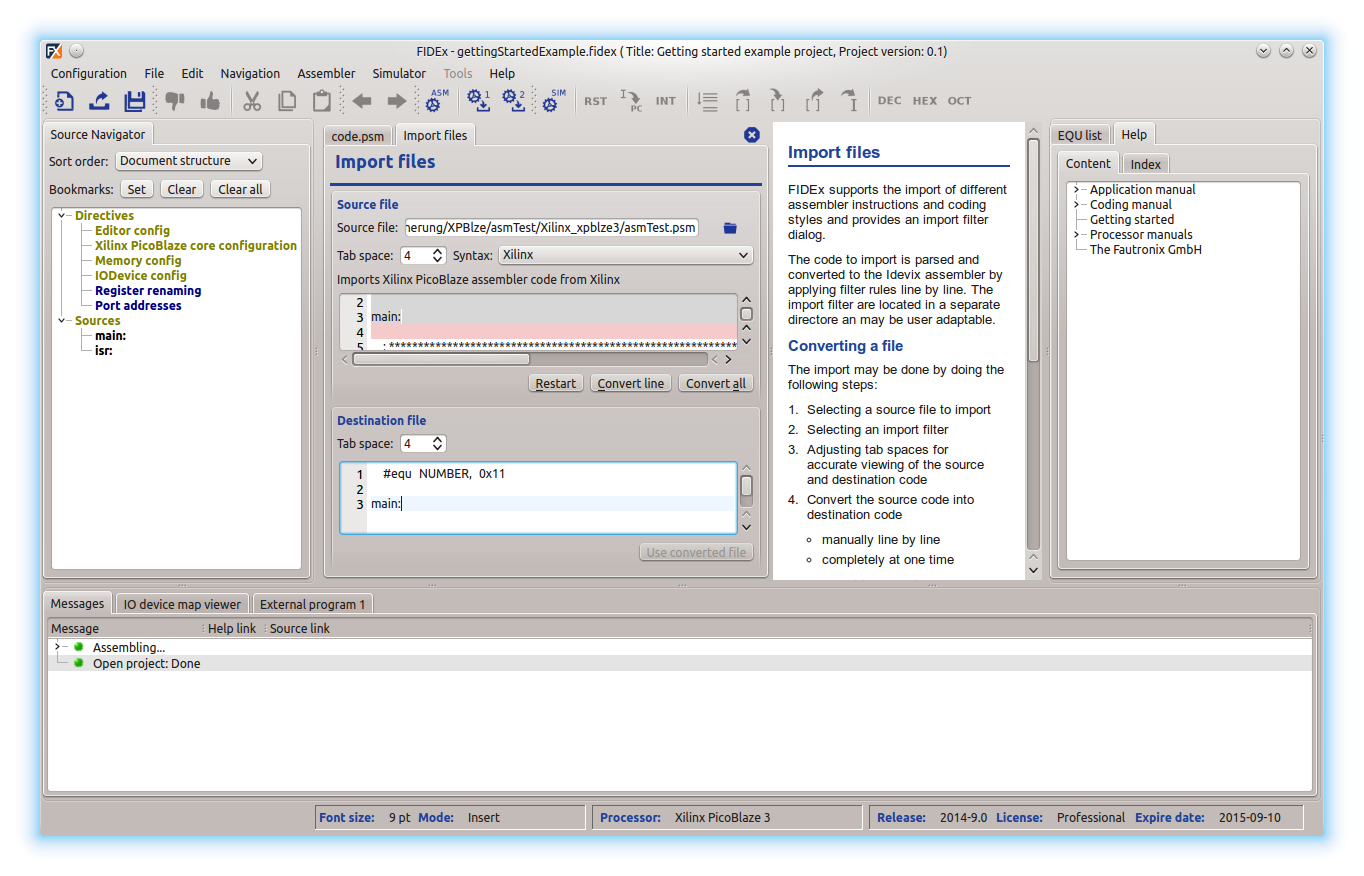Expand the Processor manuals help topic
The height and width of the screenshot is (876, 1364).
(x=1076, y=235)
